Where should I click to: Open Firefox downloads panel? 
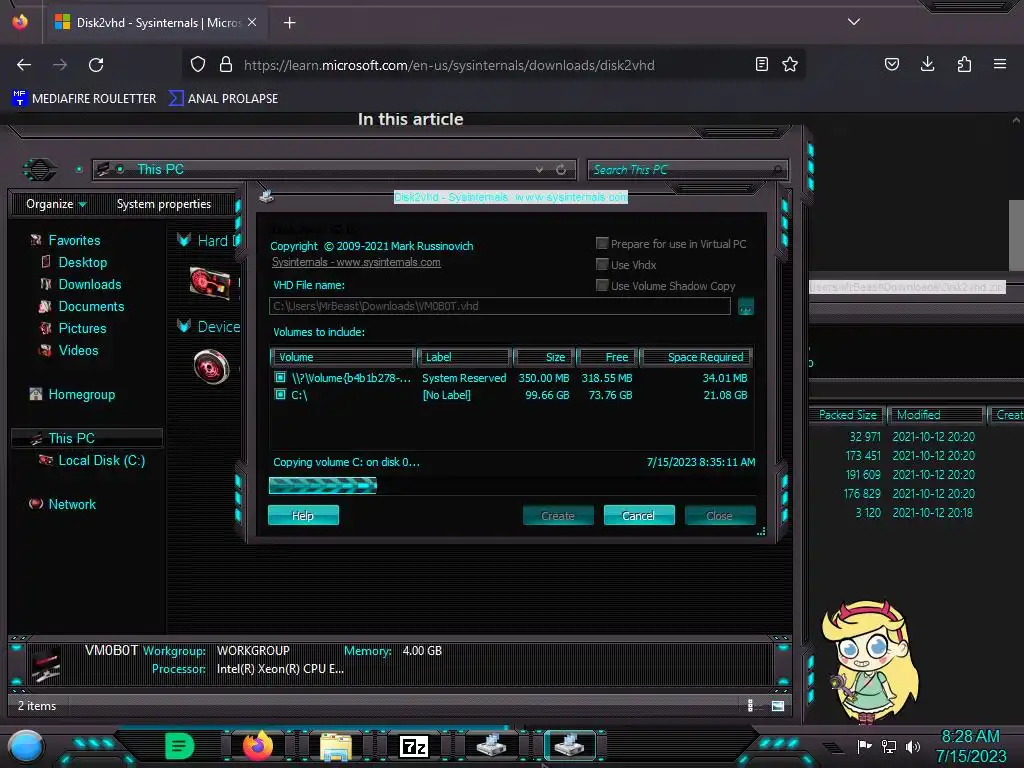click(x=927, y=65)
